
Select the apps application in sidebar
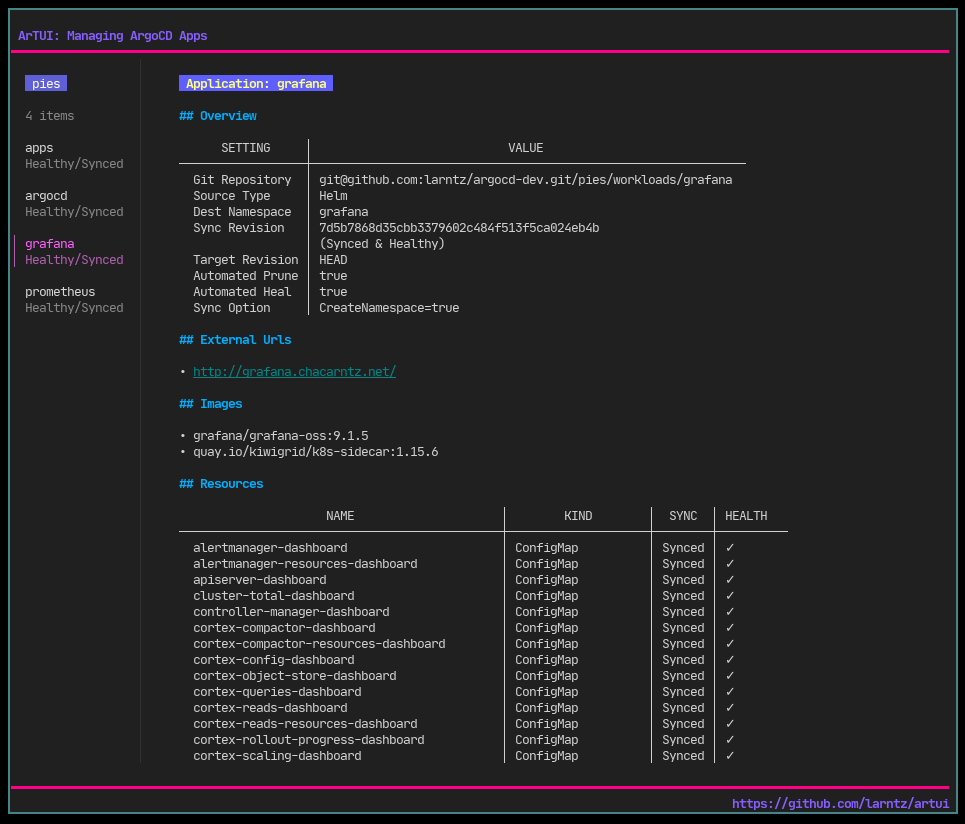(74, 156)
